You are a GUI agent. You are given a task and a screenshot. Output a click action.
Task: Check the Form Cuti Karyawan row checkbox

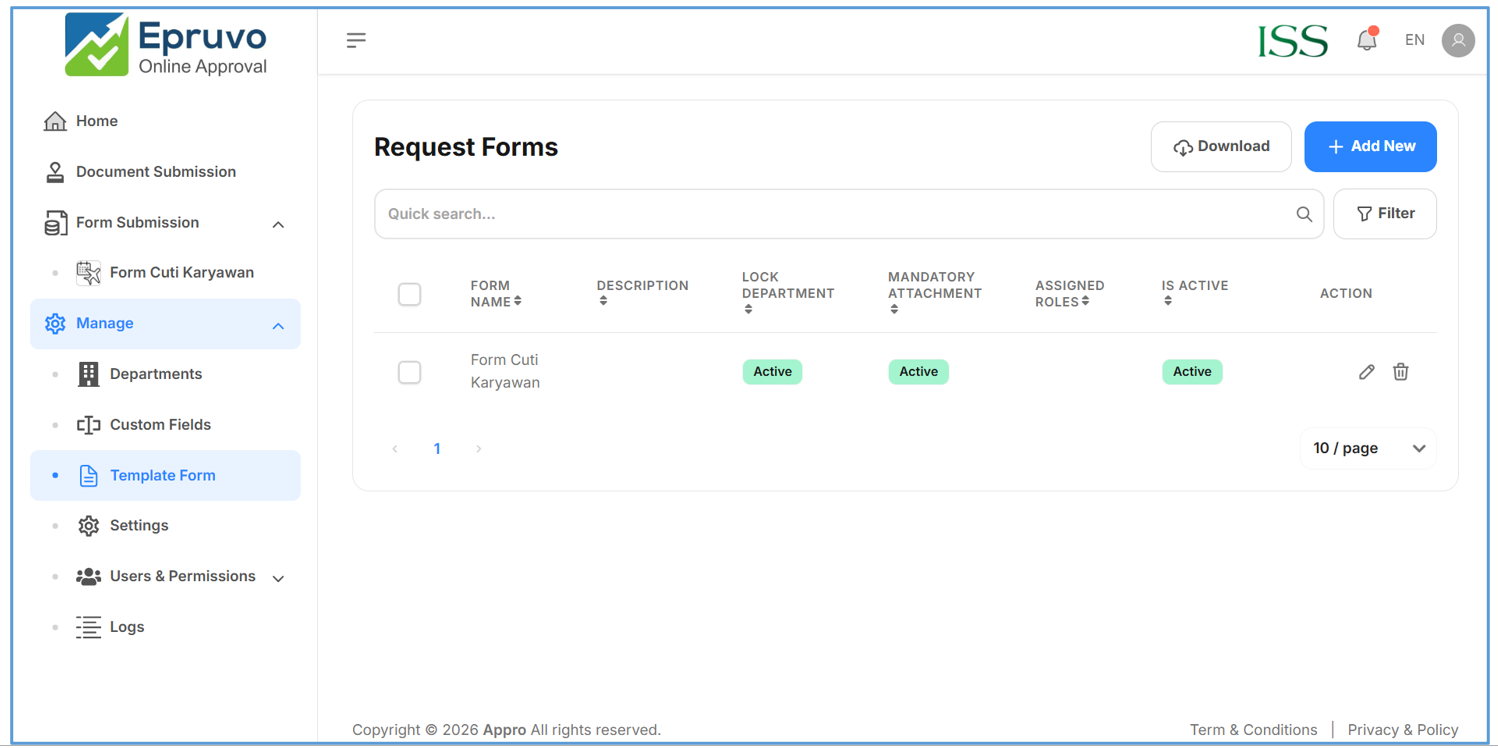coord(409,372)
